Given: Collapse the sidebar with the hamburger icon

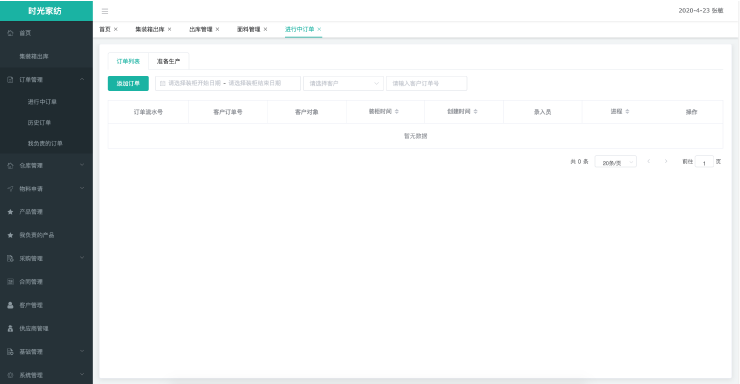Looking at the screenshot, I should click(105, 11).
